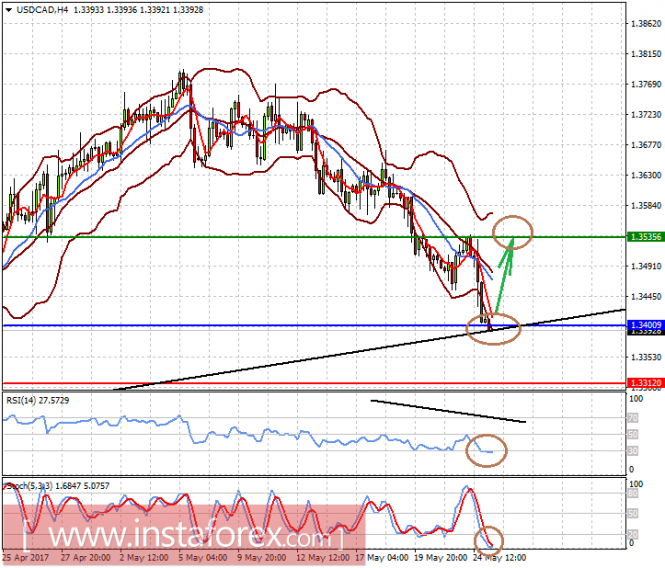Click the 5 May 04:00 time axis label
This screenshot has width=665, height=568.
pyautogui.click(x=202, y=557)
